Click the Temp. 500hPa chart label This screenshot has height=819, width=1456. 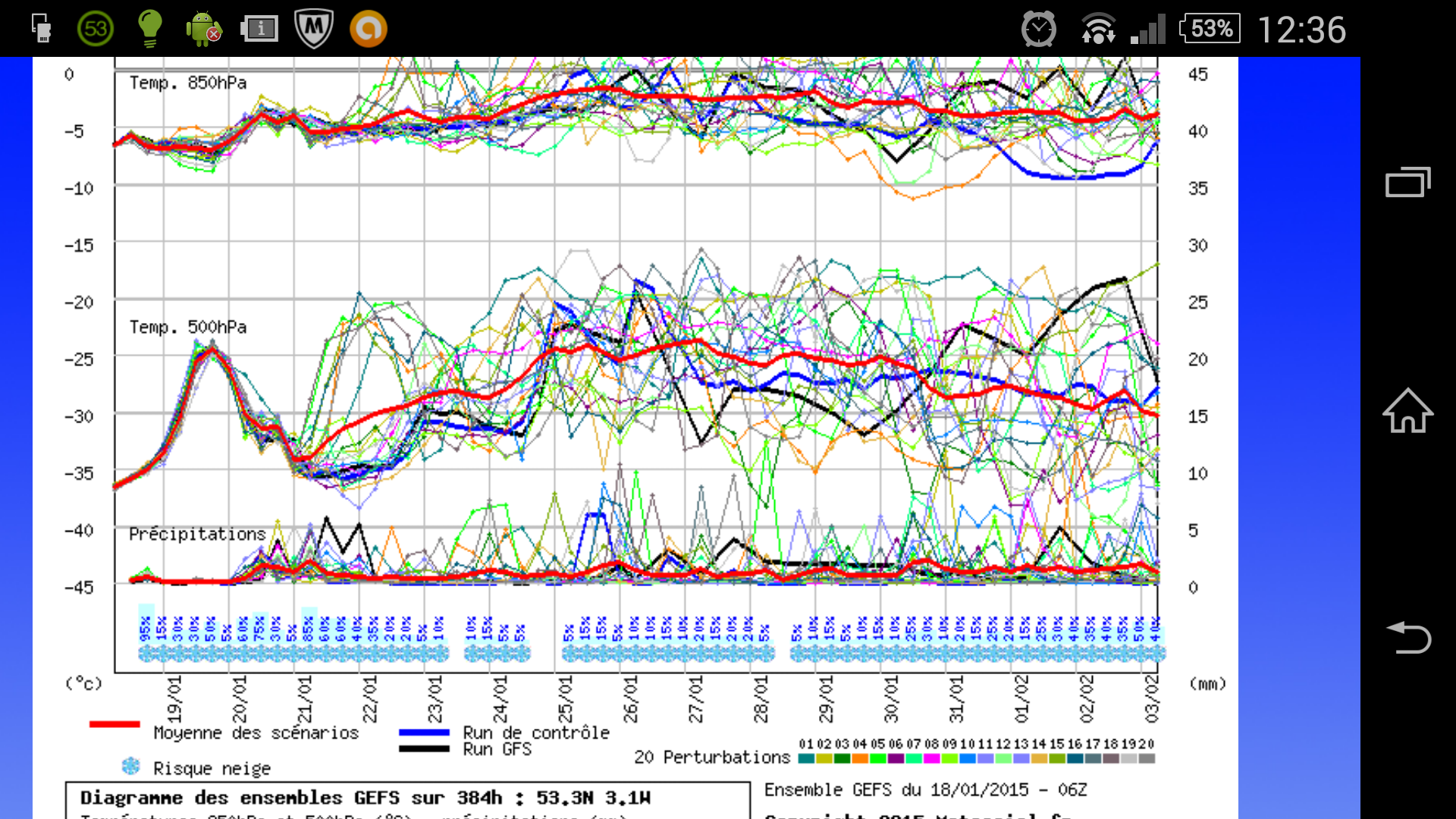click(188, 327)
